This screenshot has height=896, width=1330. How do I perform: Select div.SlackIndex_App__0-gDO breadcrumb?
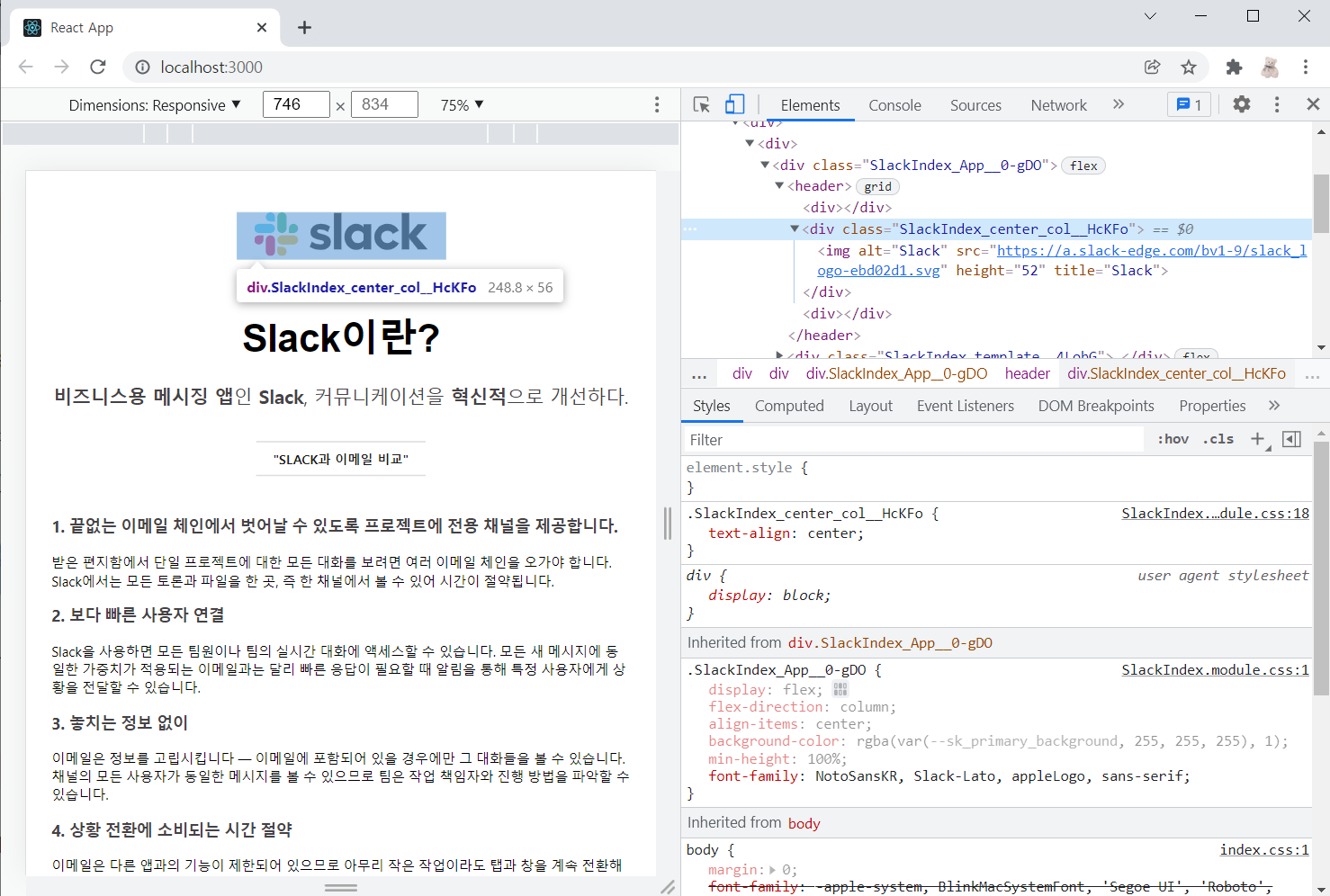[896, 373]
